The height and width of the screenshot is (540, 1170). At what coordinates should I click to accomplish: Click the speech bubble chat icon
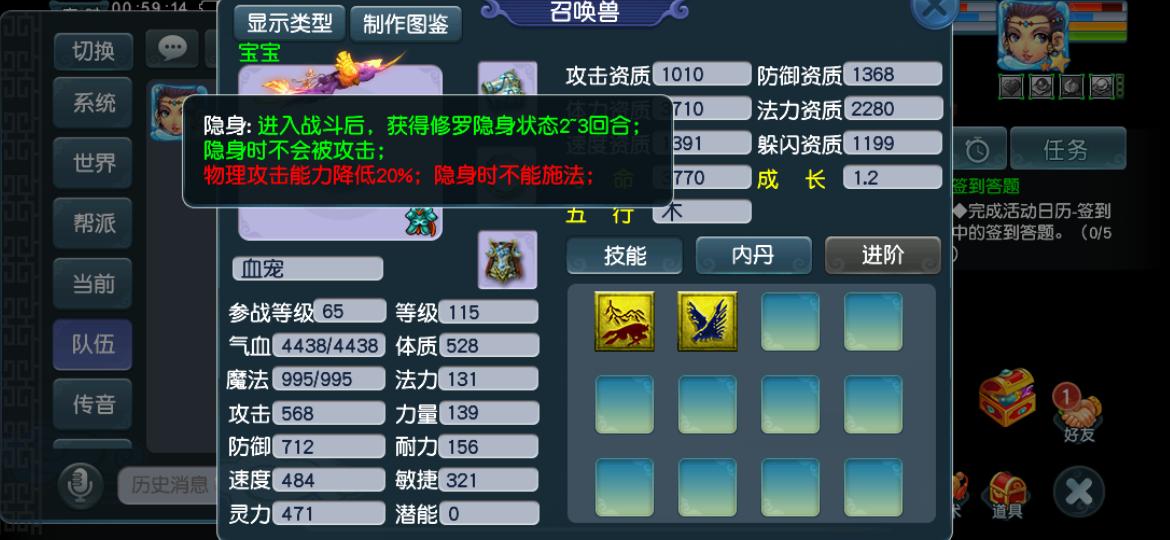point(172,48)
